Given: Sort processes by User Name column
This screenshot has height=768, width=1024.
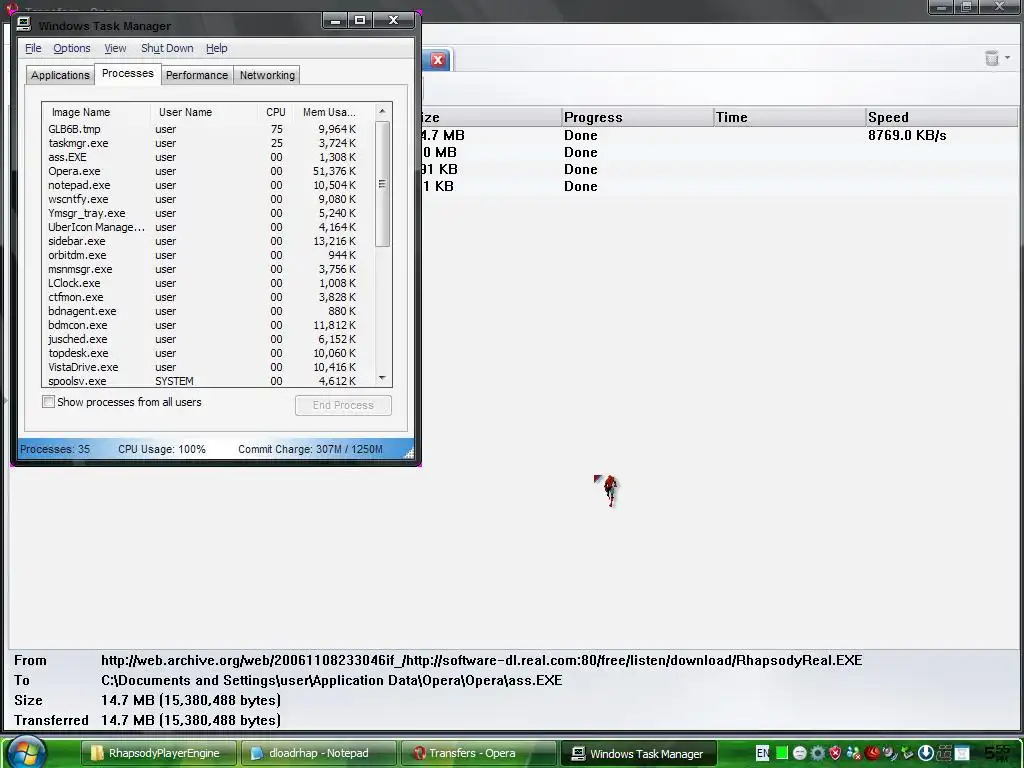Looking at the screenshot, I should [x=204, y=112].
